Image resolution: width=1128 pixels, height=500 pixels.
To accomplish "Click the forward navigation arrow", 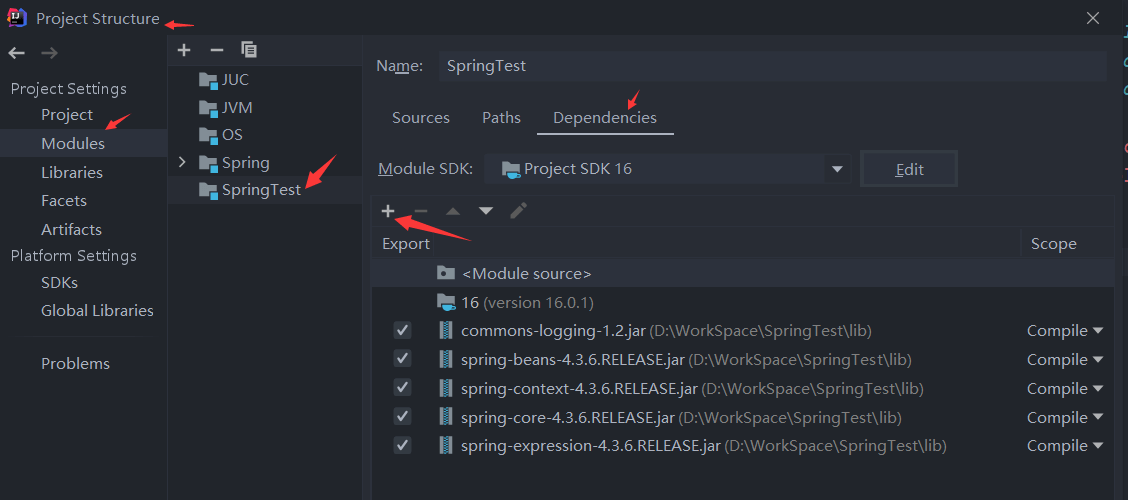I will click(x=49, y=53).
